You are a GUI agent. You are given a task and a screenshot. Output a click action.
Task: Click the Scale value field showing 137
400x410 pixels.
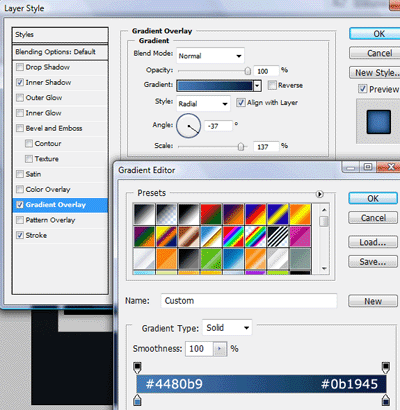266,147
